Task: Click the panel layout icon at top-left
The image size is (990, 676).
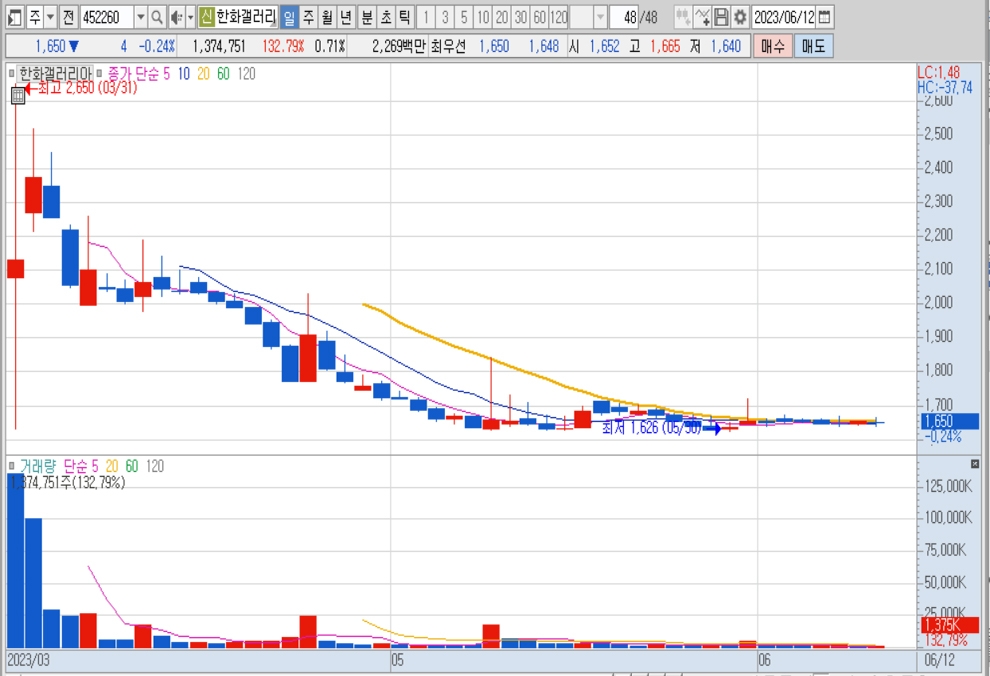Action: [x=15, y=17]
